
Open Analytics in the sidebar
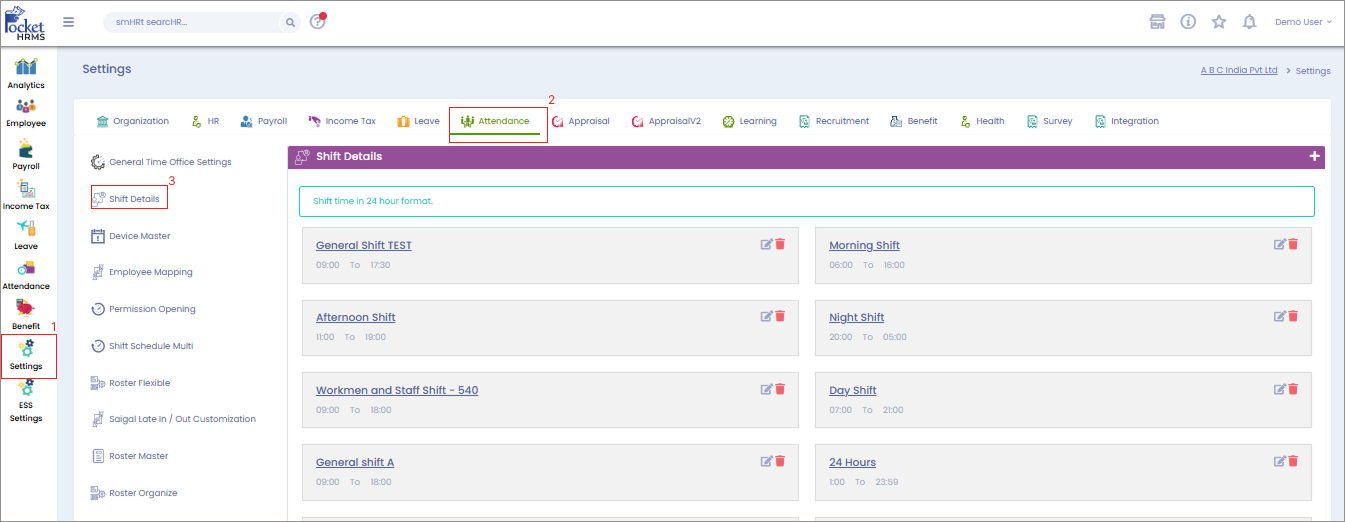tap(26, 74)
